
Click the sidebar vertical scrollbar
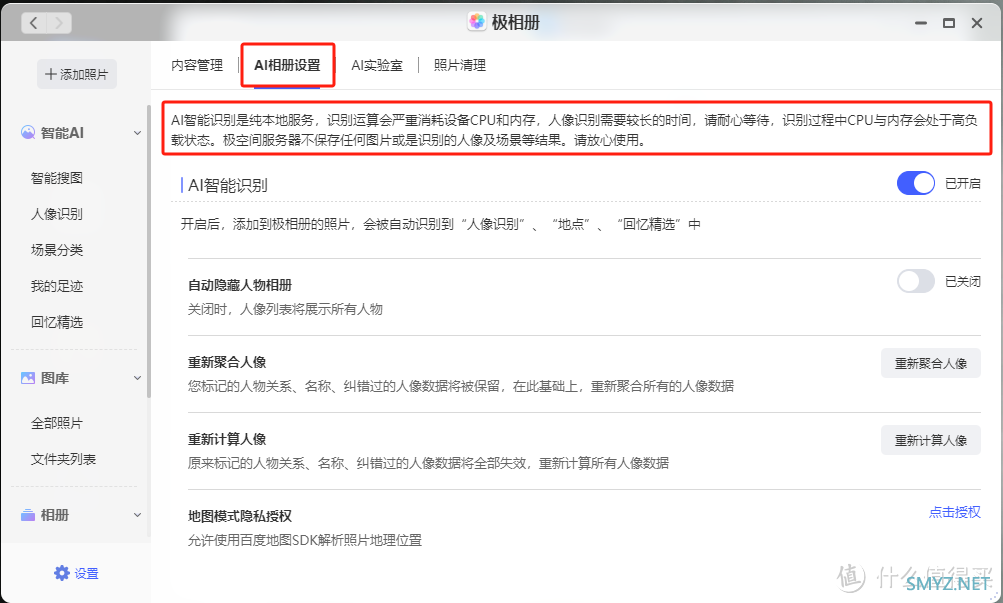click(148, 252)
